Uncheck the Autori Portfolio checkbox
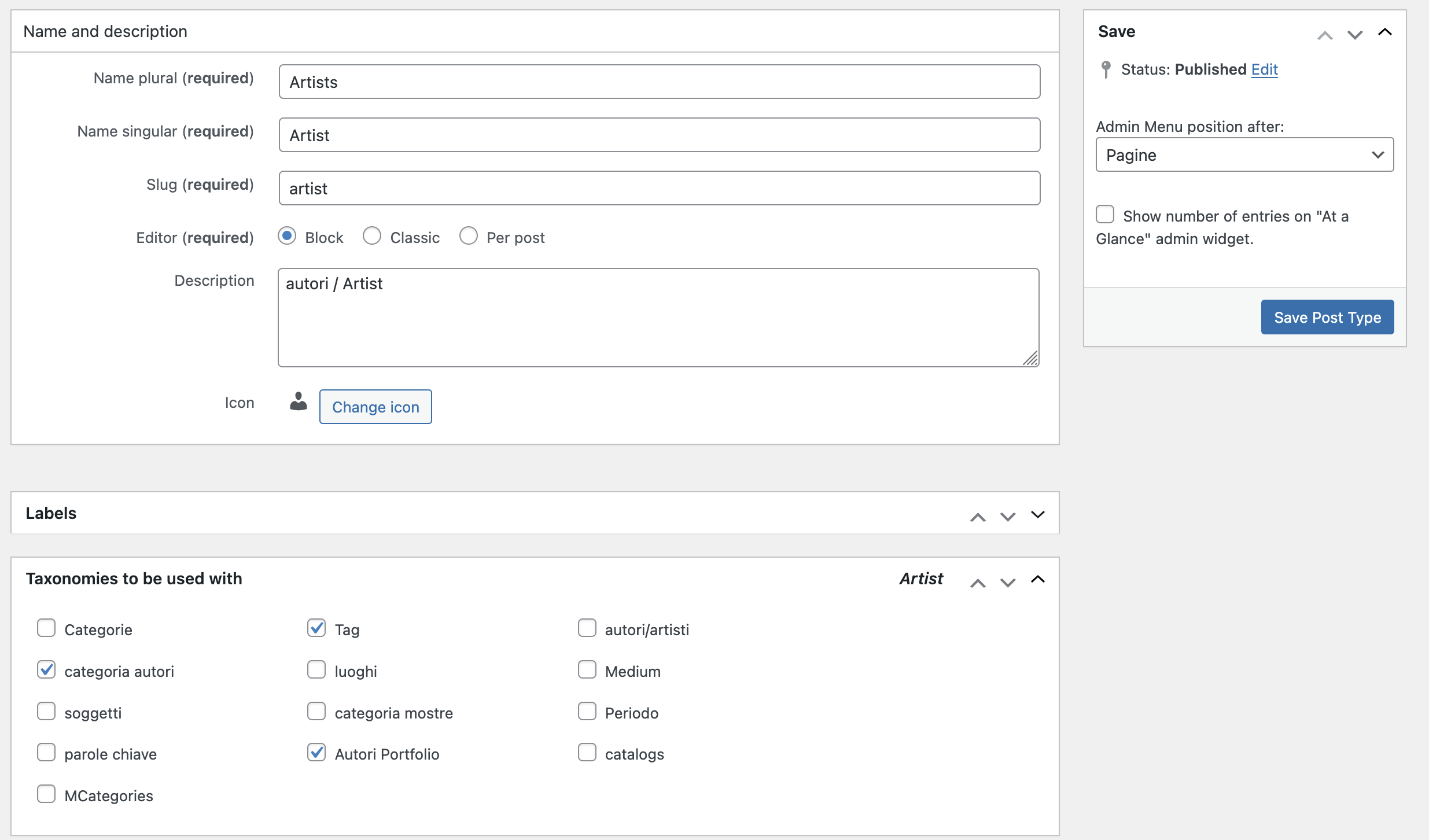Screen dimensions: 1429x840 point(316,752)
